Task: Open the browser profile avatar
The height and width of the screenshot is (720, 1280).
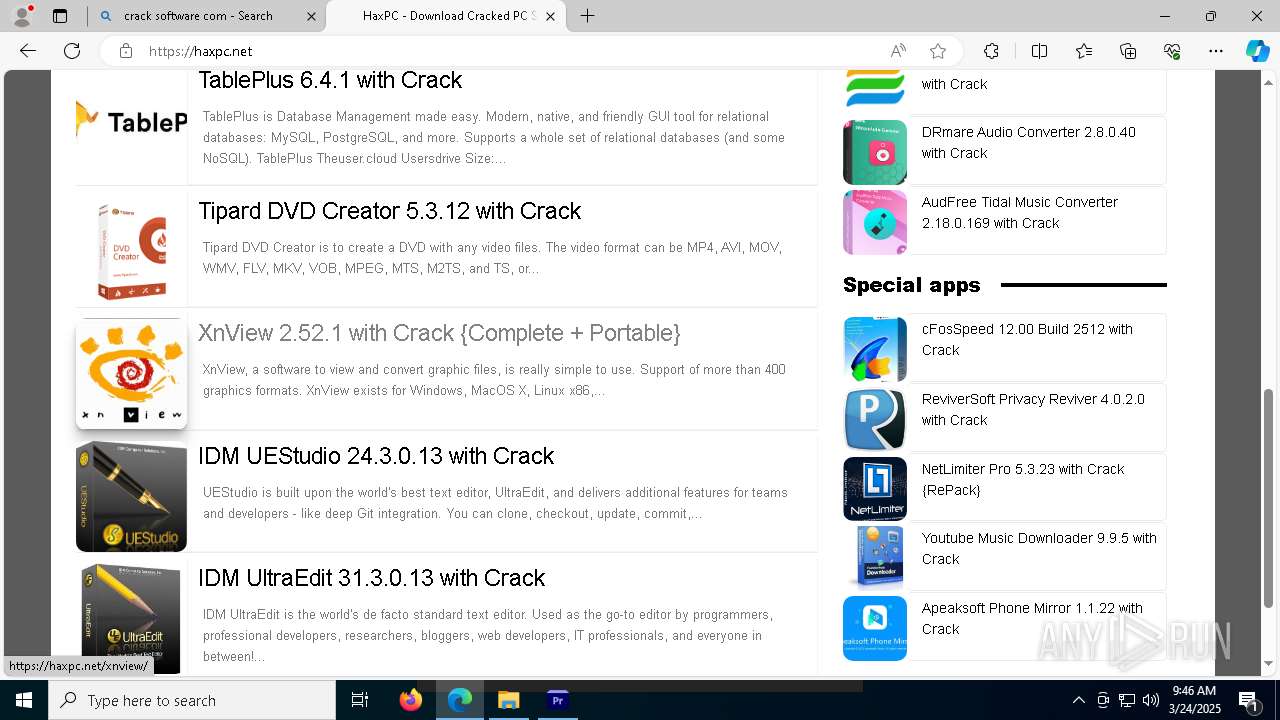Action: pyautogui.click(x=22, y=16)
